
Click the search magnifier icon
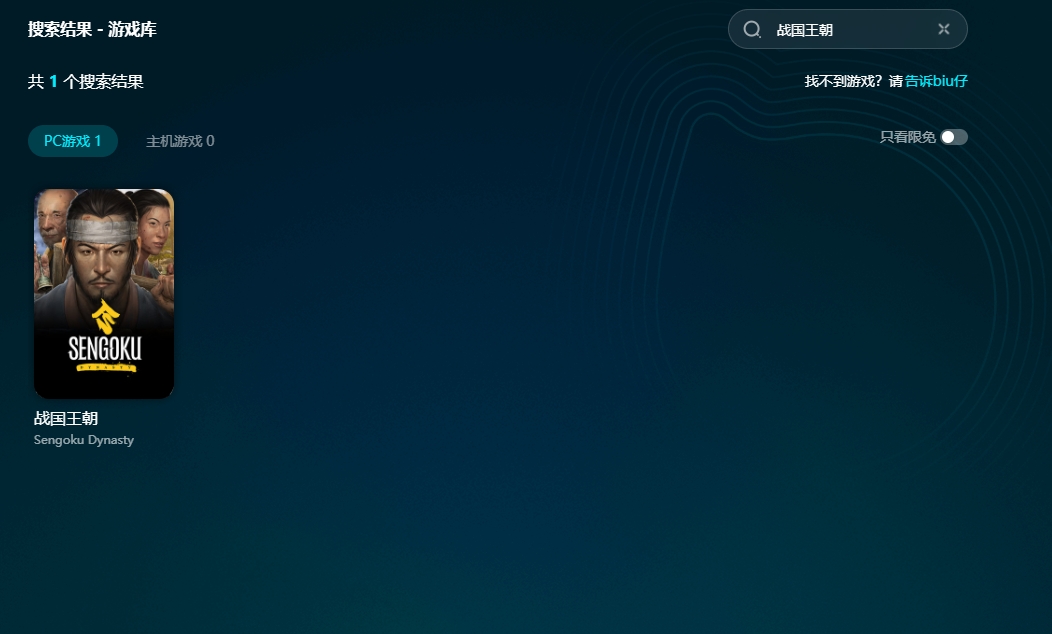(752, 29)
